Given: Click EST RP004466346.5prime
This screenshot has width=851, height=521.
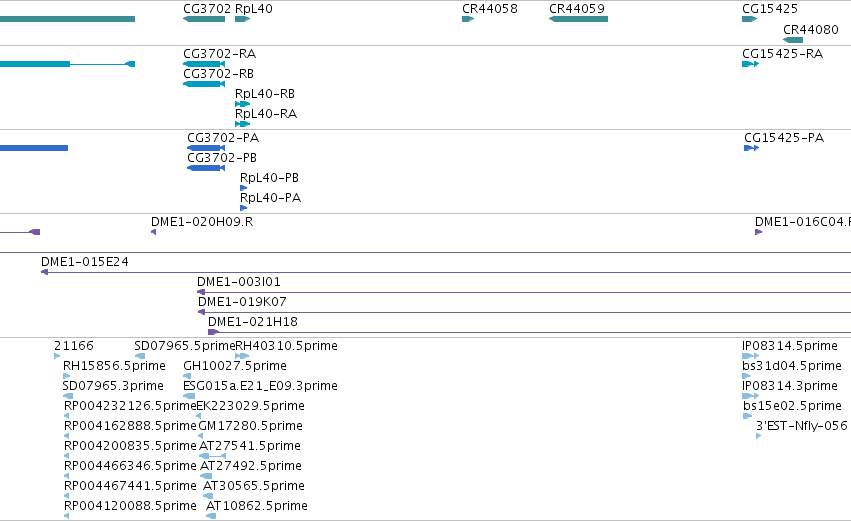Looking at the screenshot, I should (67, 476).
